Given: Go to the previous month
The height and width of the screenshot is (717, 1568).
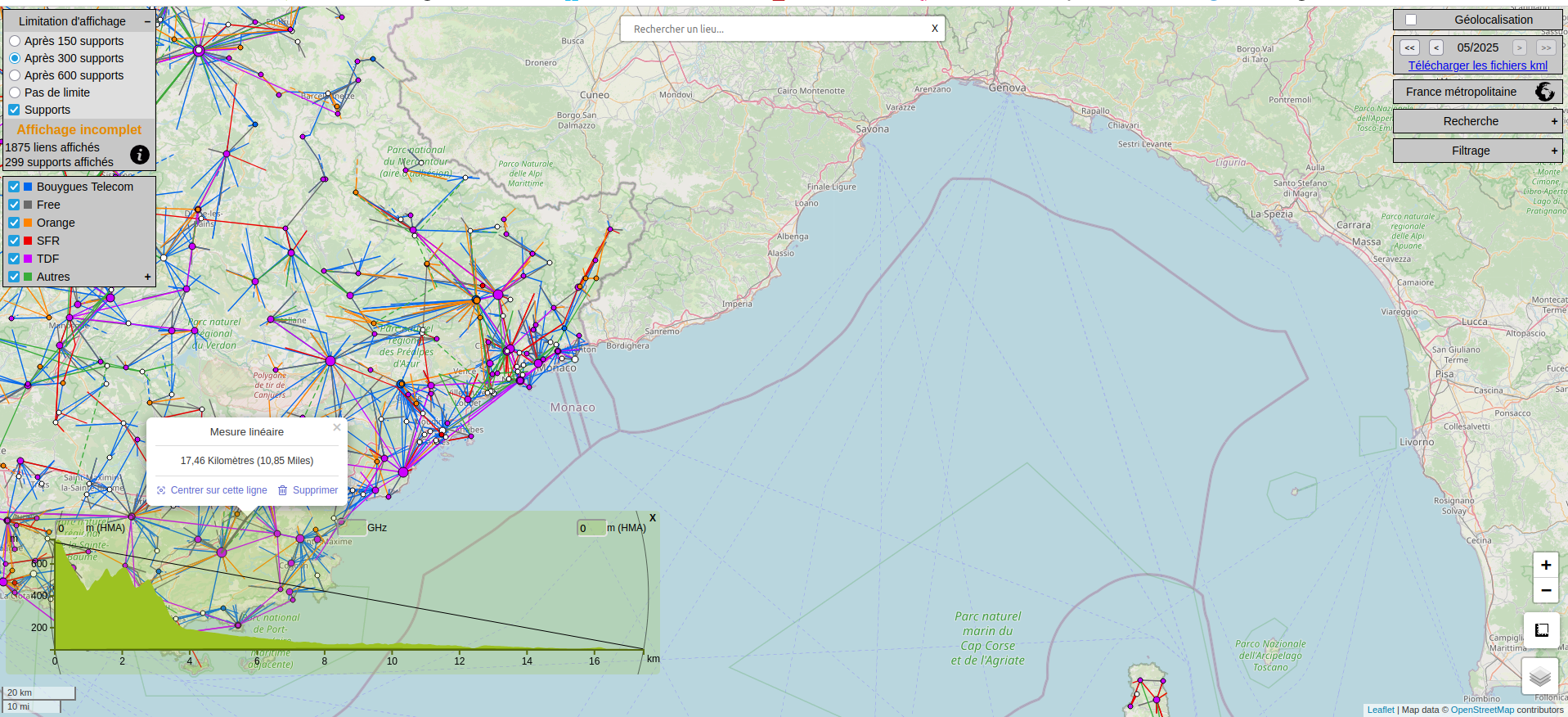Looking at the screenshot, I should click(x=1436, y=47).
